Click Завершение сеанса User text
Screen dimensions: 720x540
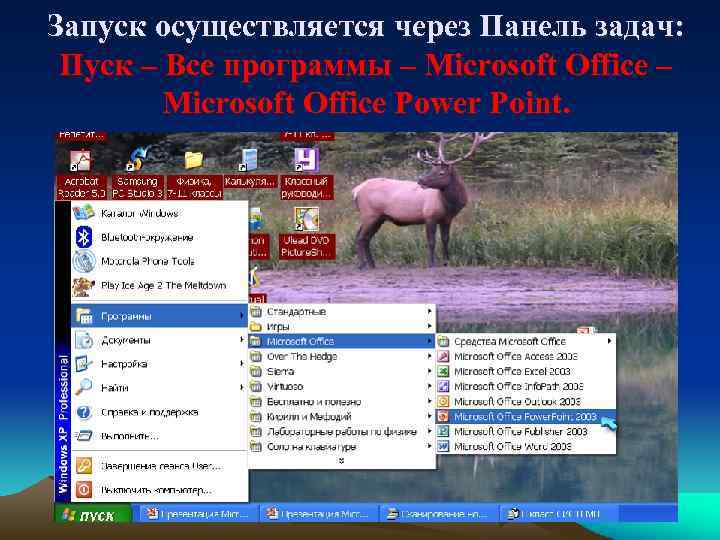coord(161,466)
